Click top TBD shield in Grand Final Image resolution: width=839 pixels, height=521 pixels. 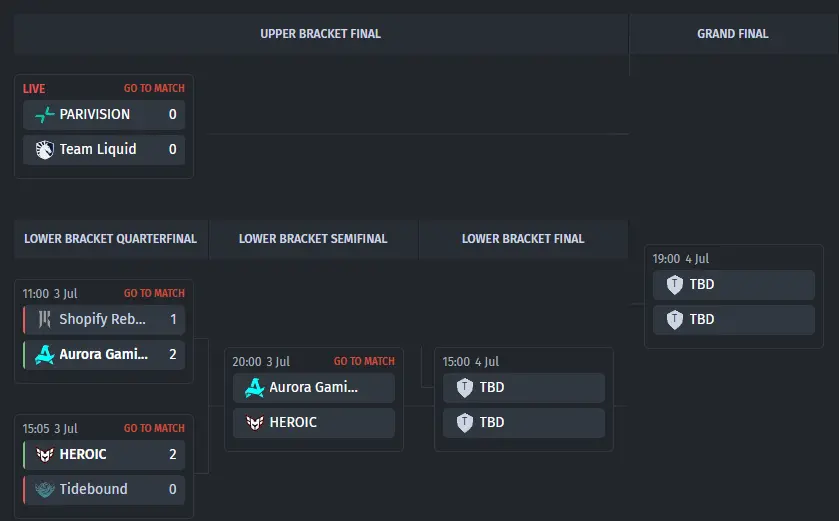click(x=675, y=285)
